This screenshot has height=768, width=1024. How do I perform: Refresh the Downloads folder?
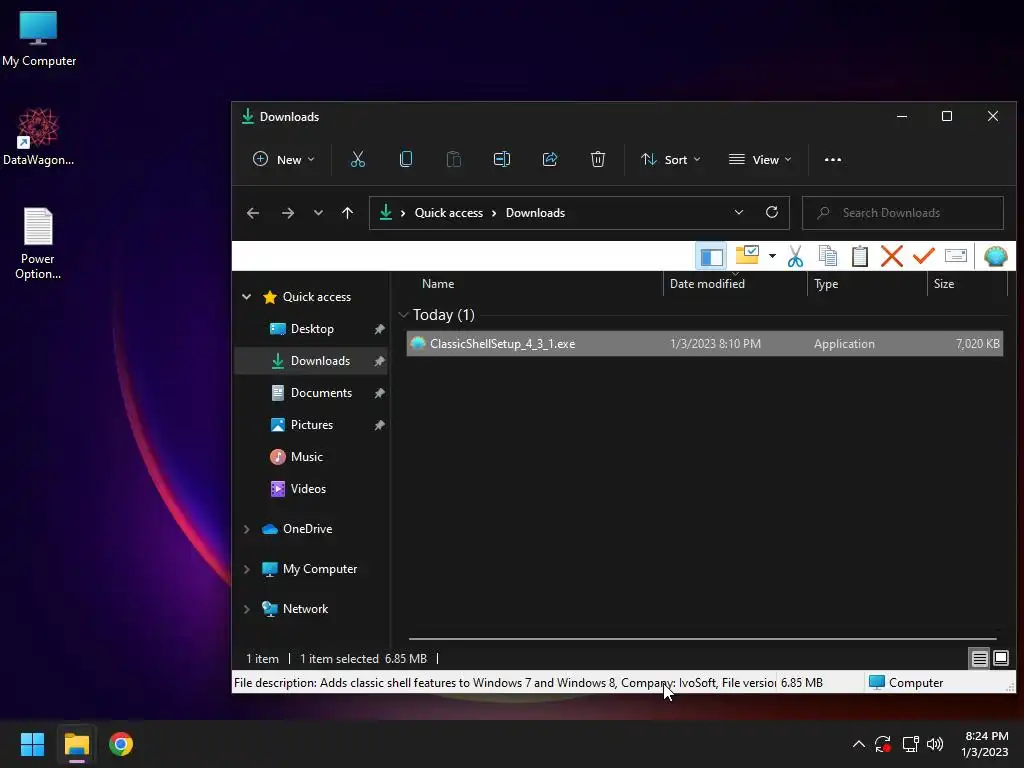[x=771, y=212]
